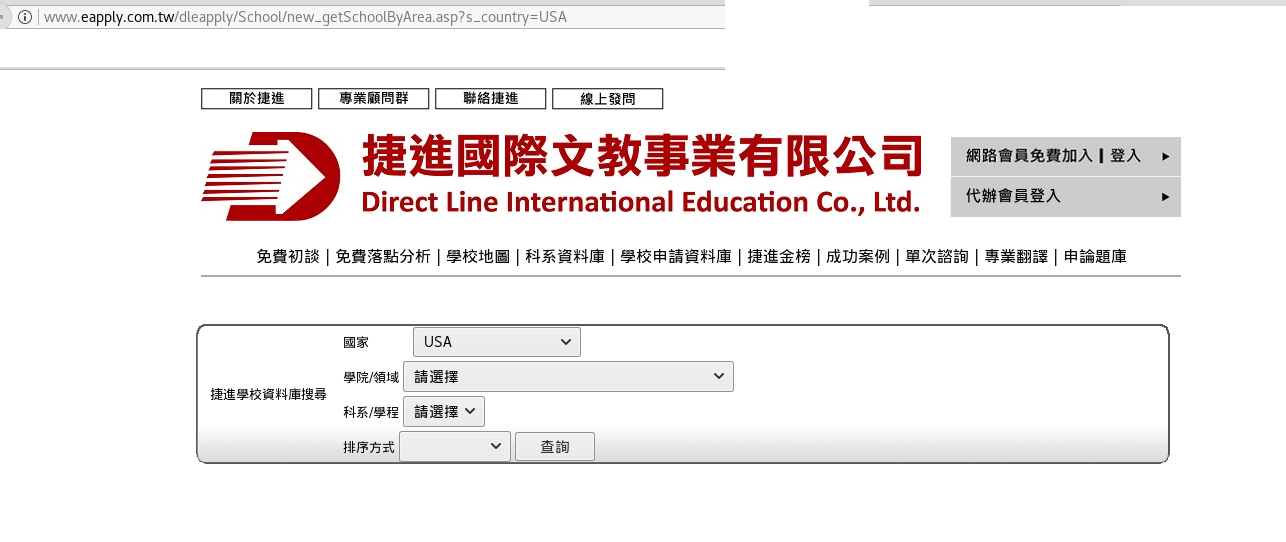Image resolution: width=1286 pixels, height=542 pixels.
Task: Open 學校申請資料庫 from the navigation
Action: click(676, 257)
